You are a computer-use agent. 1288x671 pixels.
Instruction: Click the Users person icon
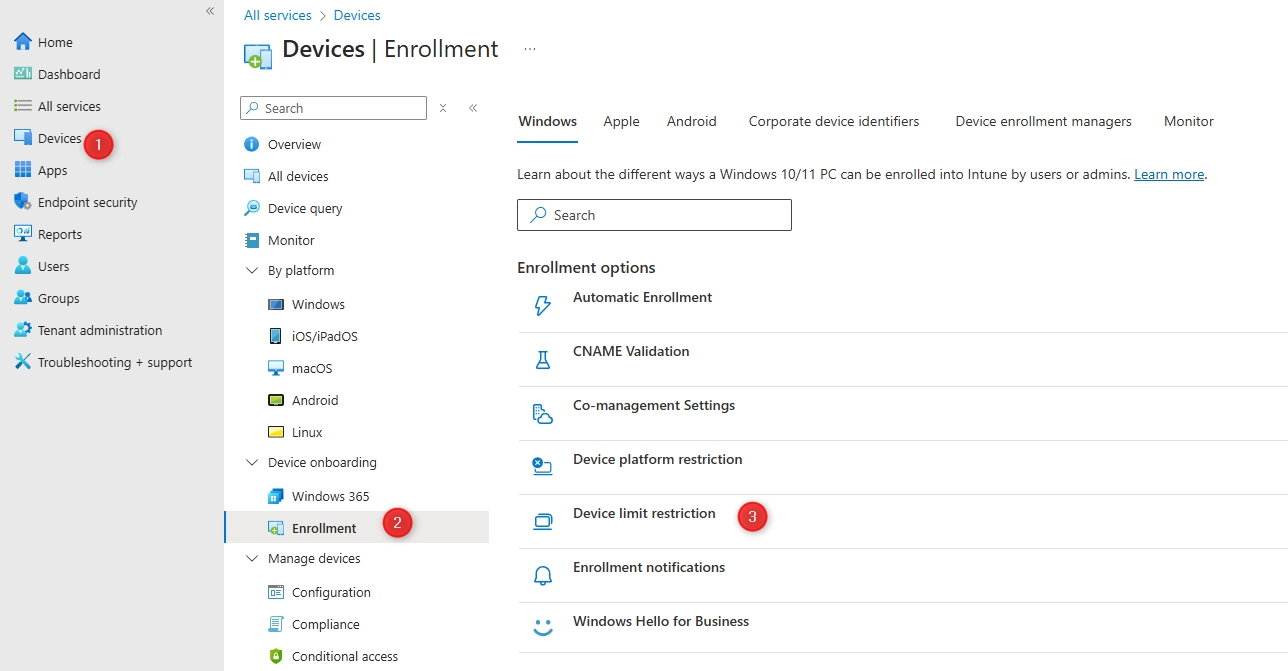point(23,266)
